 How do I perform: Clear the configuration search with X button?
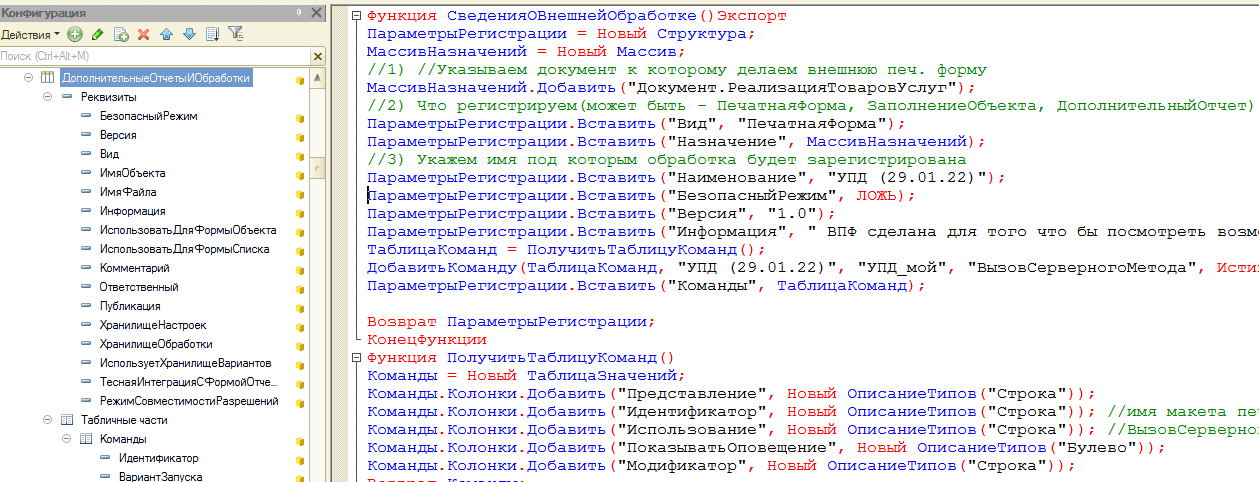pyautogui.click(x=317, y=55)
